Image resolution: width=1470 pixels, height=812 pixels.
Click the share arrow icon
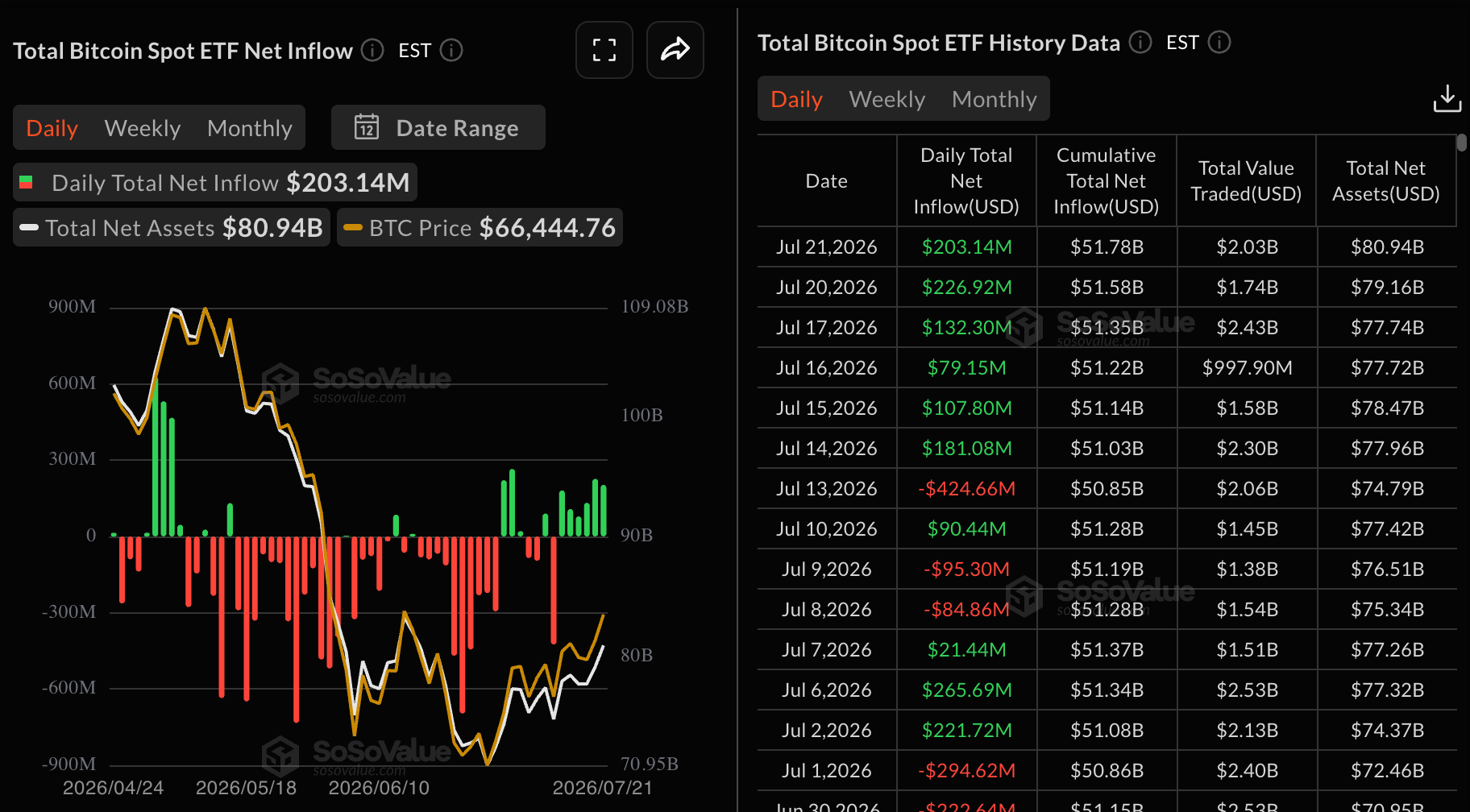coord(675,50)
